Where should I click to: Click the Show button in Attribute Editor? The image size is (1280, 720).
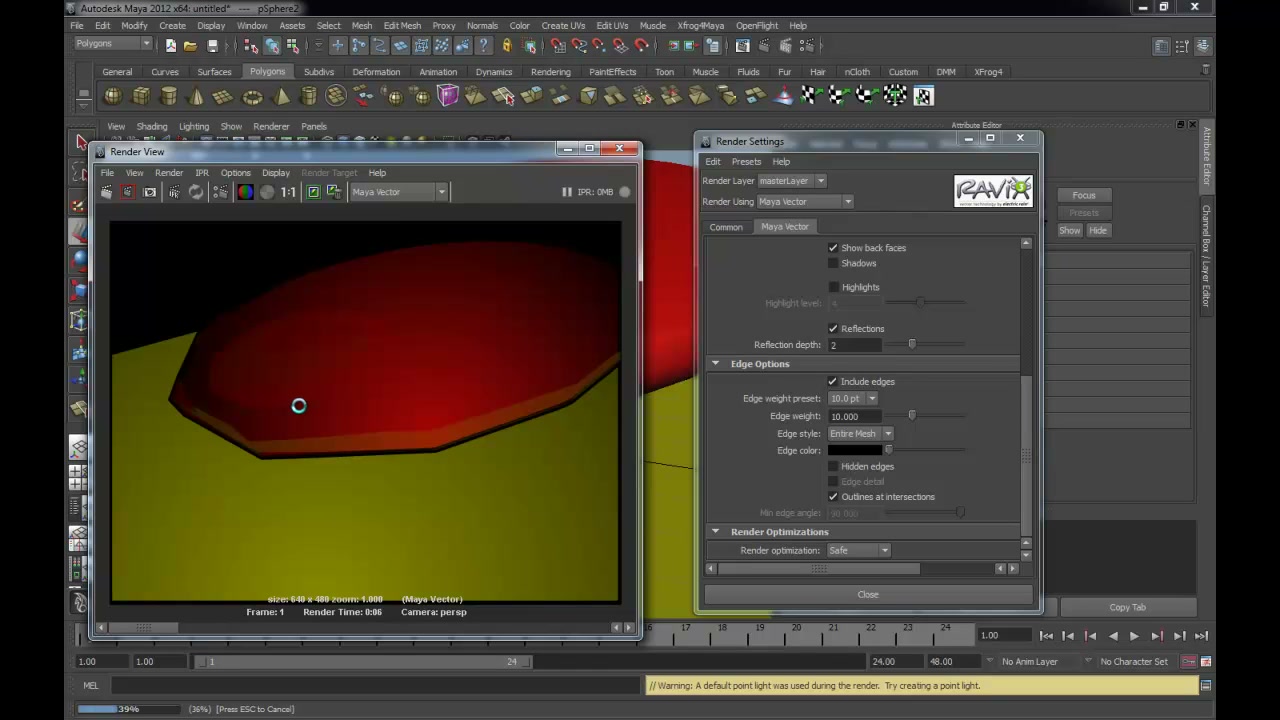pos(1070,230)
